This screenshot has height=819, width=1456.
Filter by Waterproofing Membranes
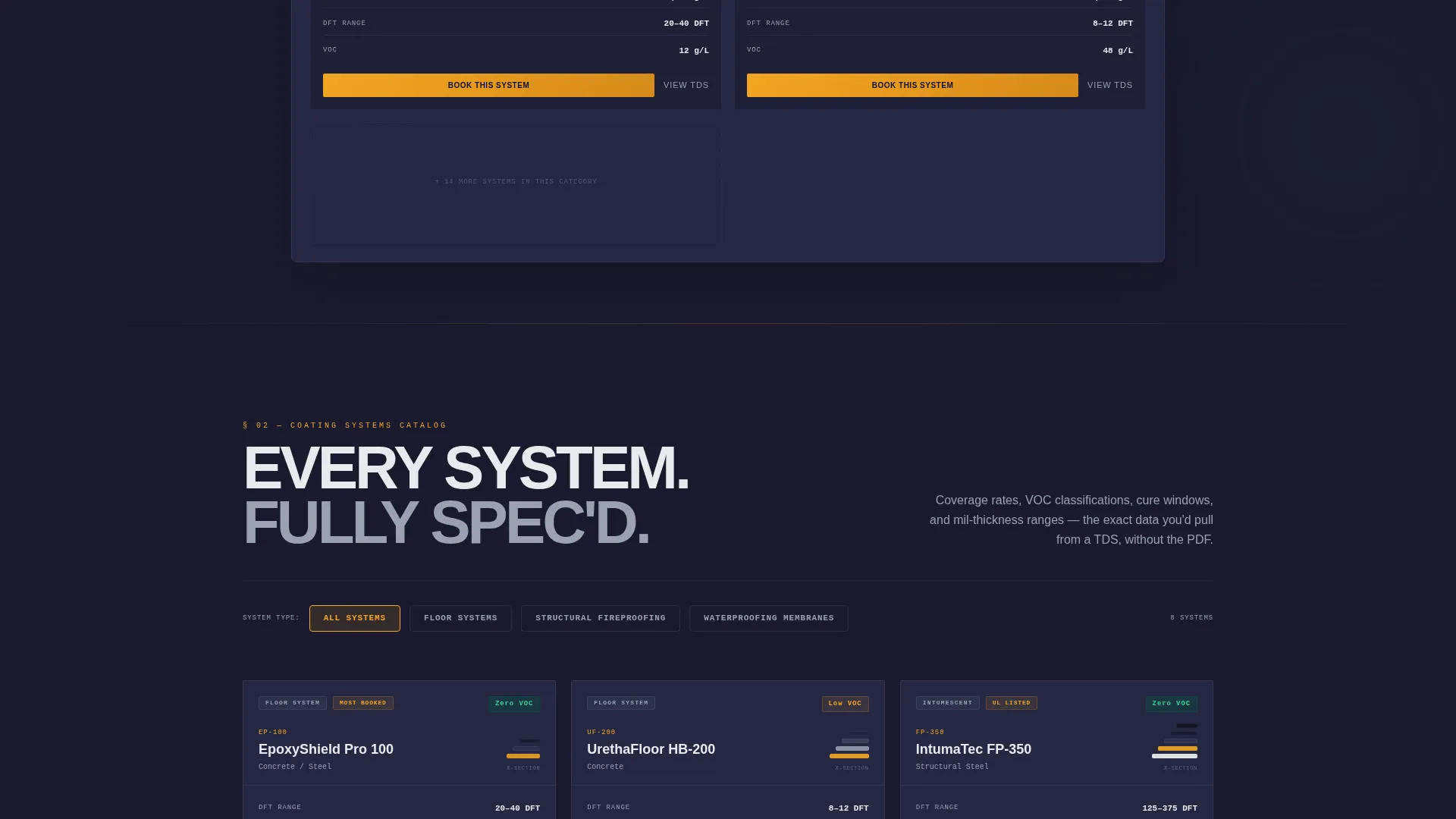[769, 618]
